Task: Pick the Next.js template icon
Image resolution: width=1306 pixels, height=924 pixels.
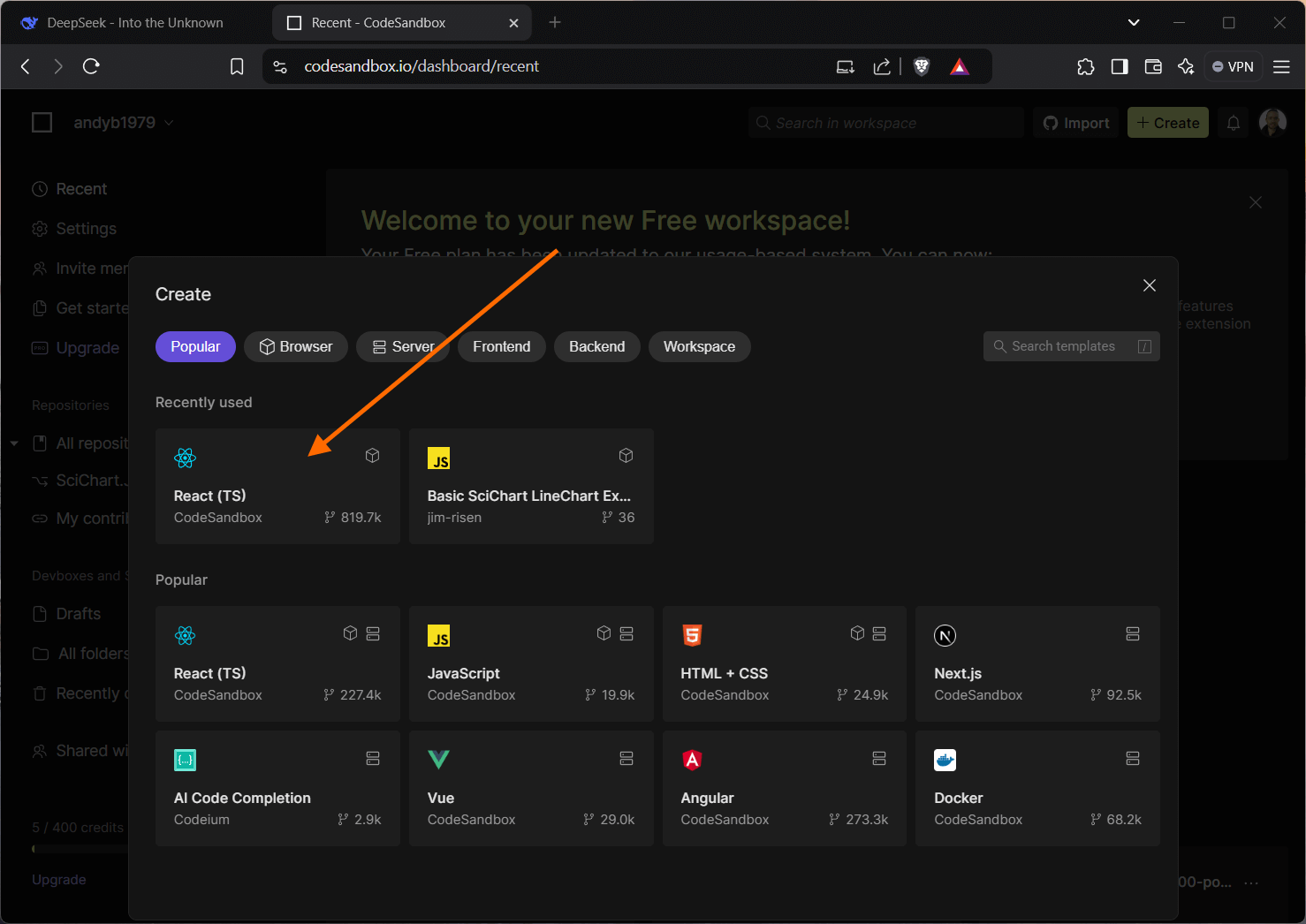Action: coord(945,635)
